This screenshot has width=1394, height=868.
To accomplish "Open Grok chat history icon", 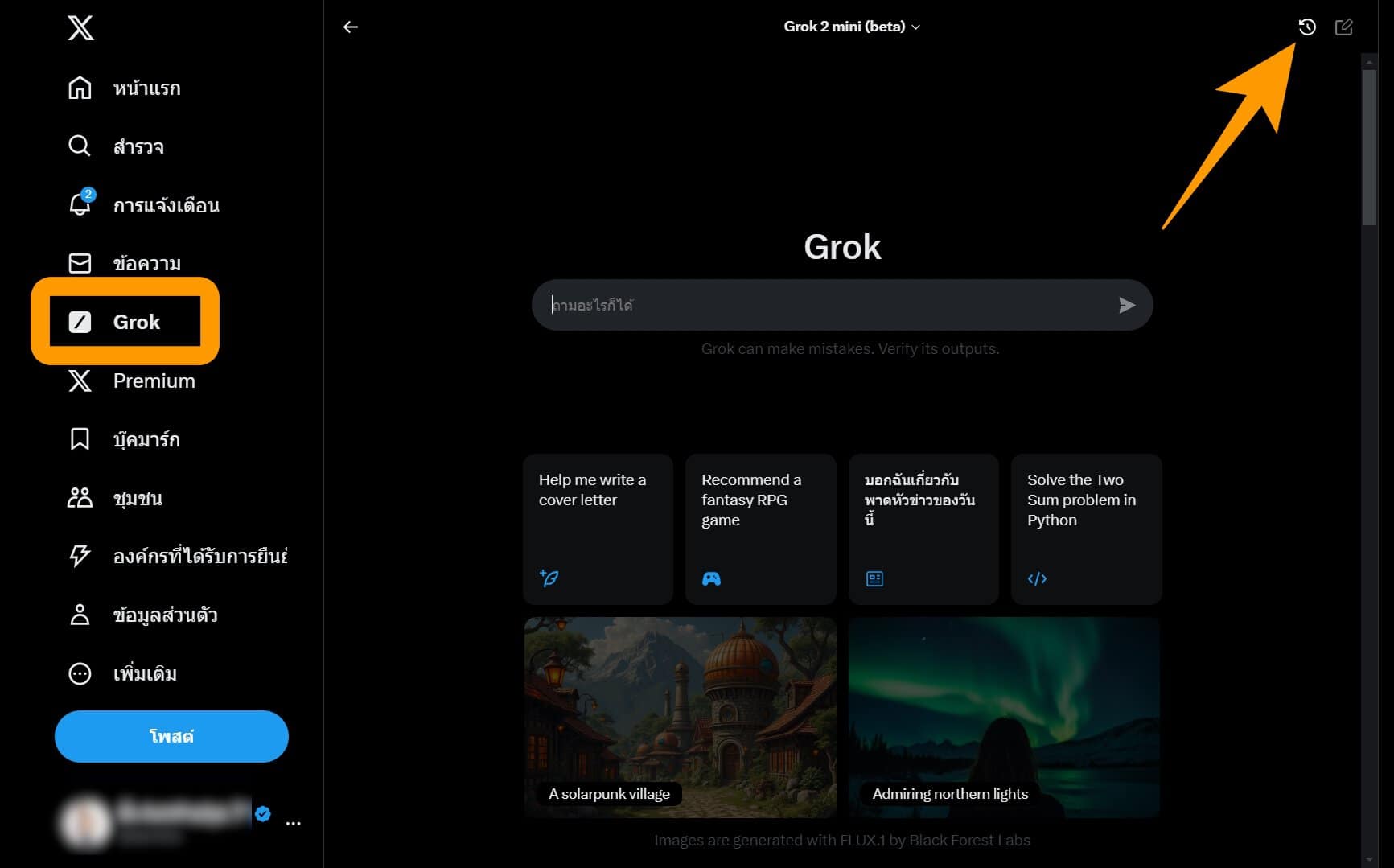I will [x=1307, y=27].
